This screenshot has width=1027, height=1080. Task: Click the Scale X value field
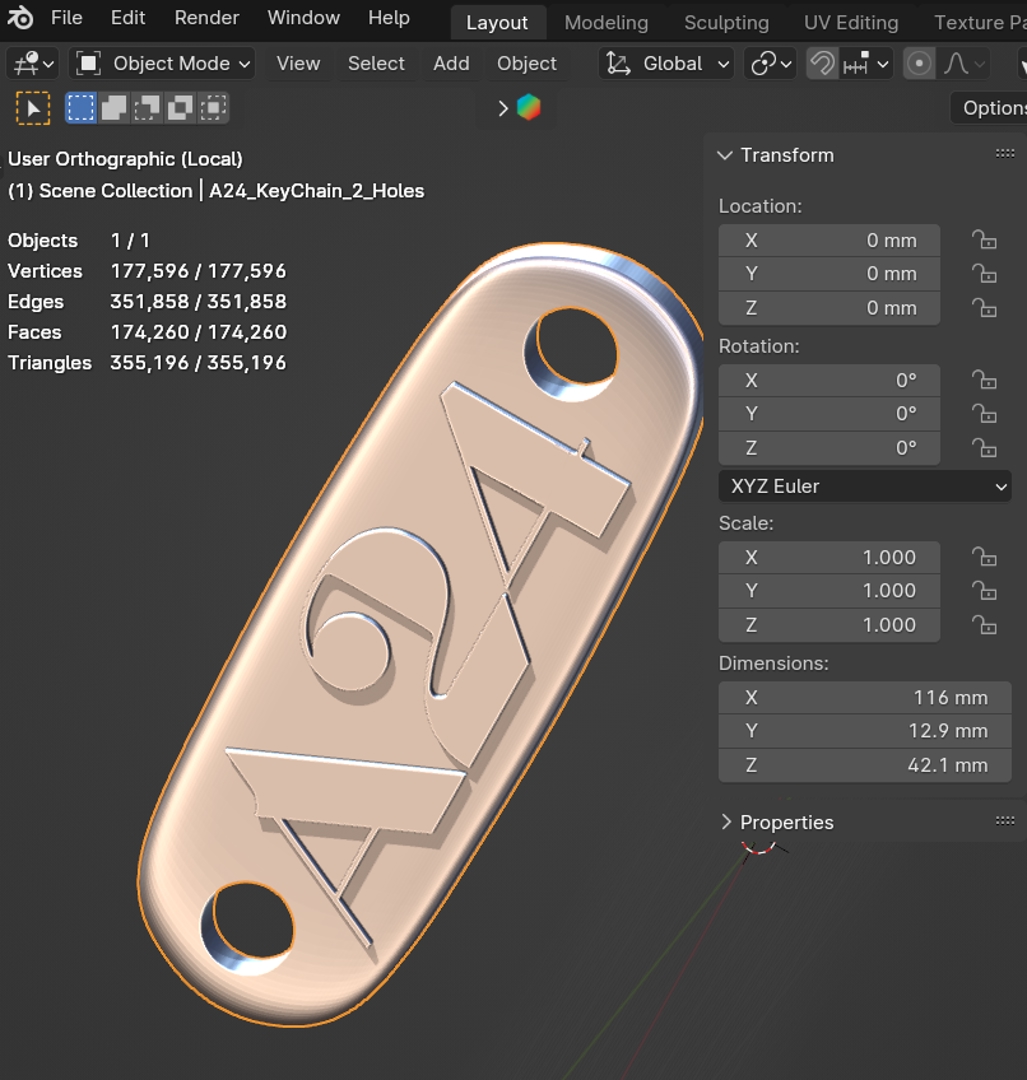pyautogui.click(x=829, y=557)
